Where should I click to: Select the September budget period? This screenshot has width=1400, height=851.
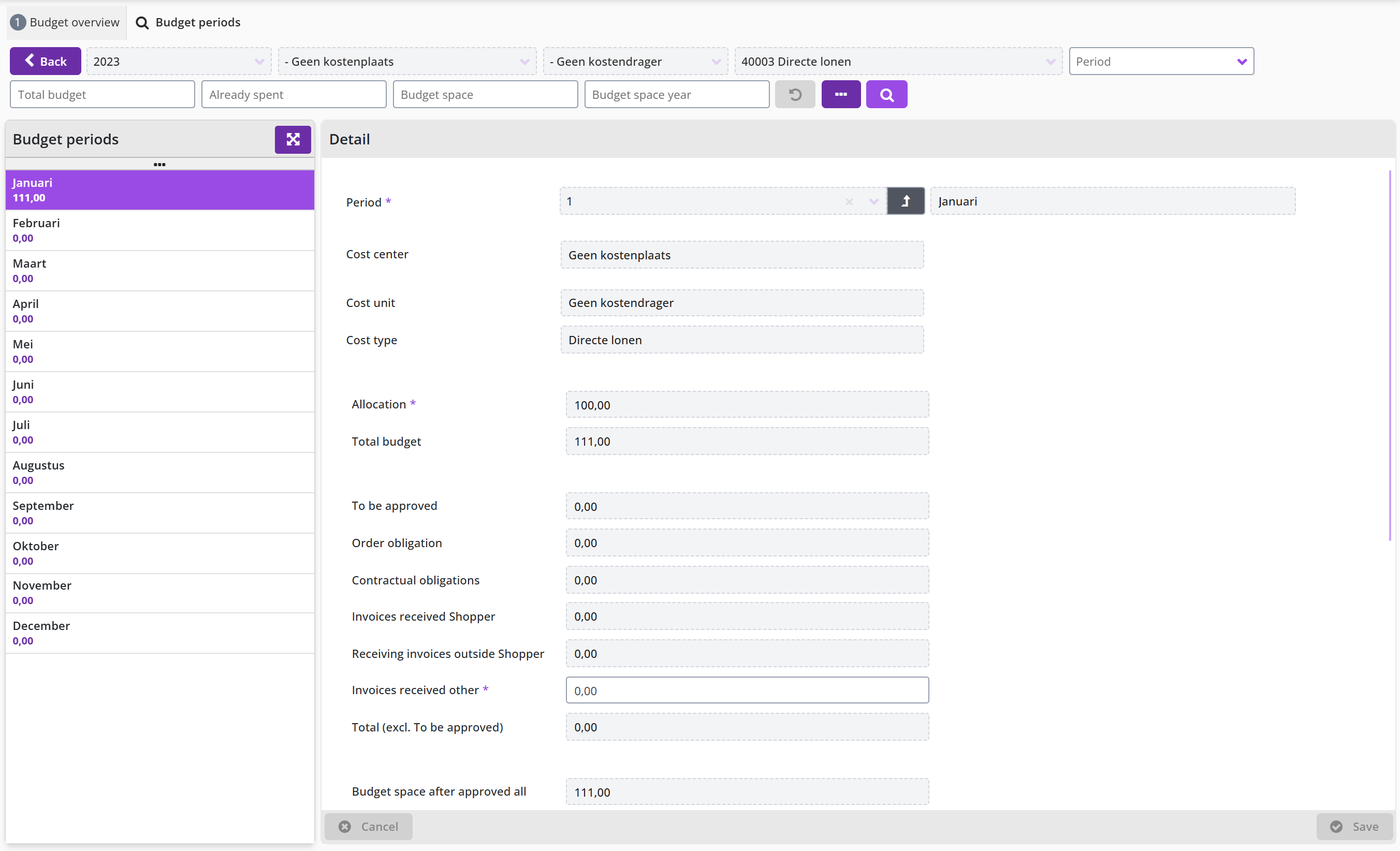[159, 513]
